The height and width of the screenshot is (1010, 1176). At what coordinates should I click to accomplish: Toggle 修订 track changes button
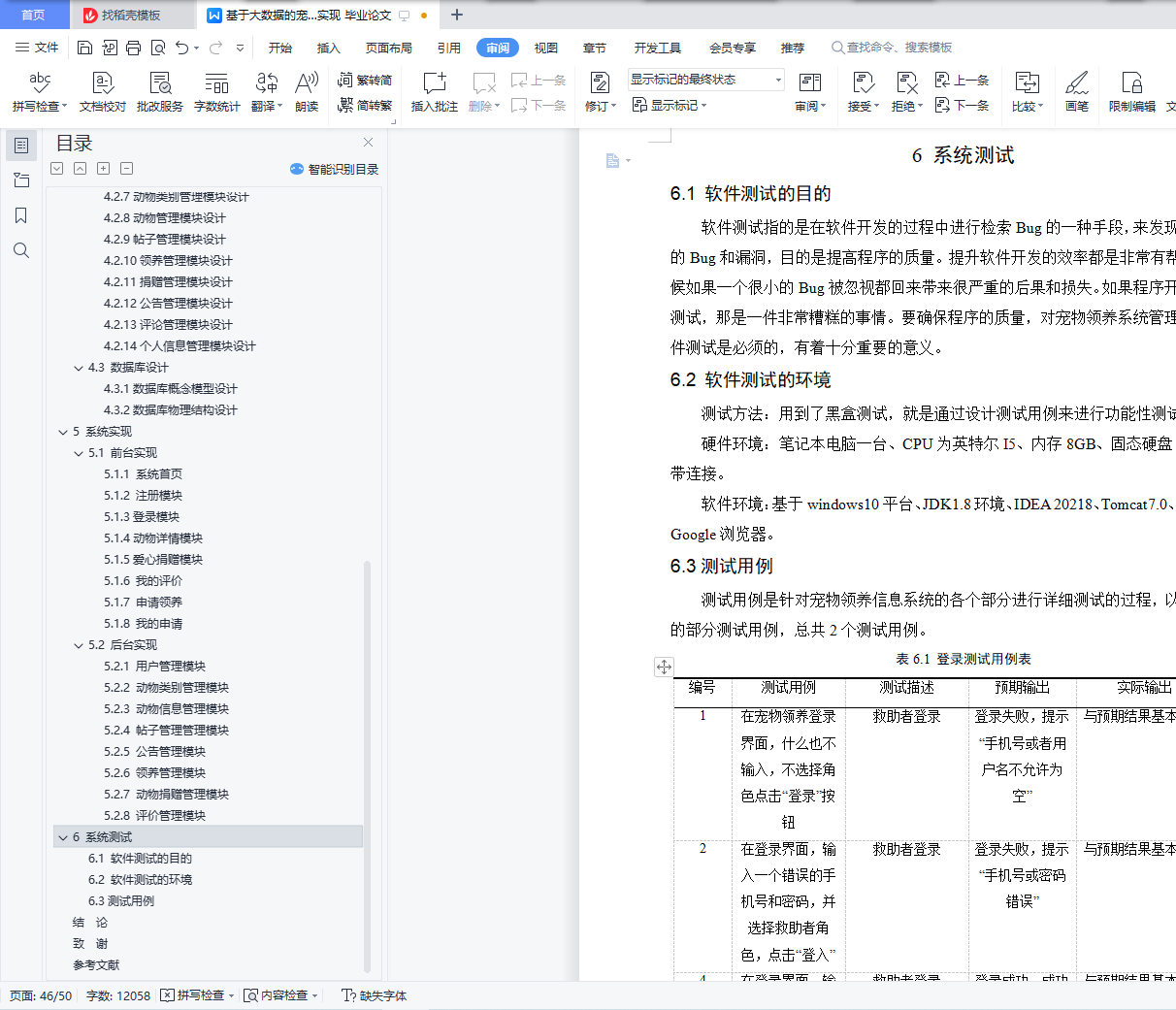coord(600,83)
